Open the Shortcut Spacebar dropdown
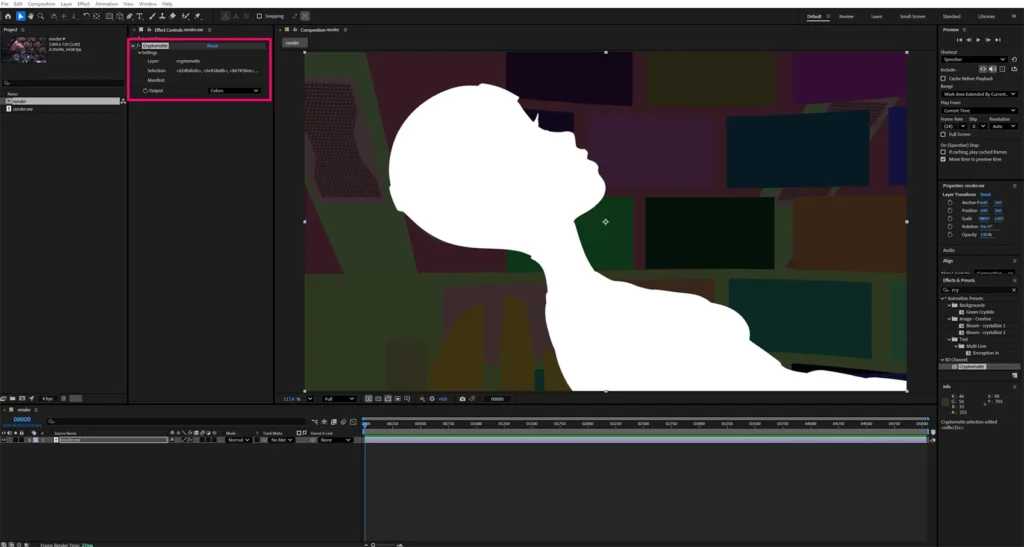 pos(974,59)
